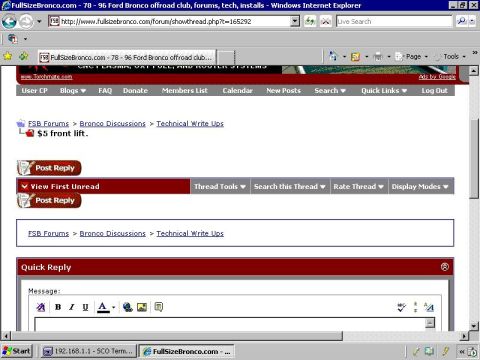Open the Windows Start menu
Viewport: 480px width, 360px height.
(x=17, y=351)
